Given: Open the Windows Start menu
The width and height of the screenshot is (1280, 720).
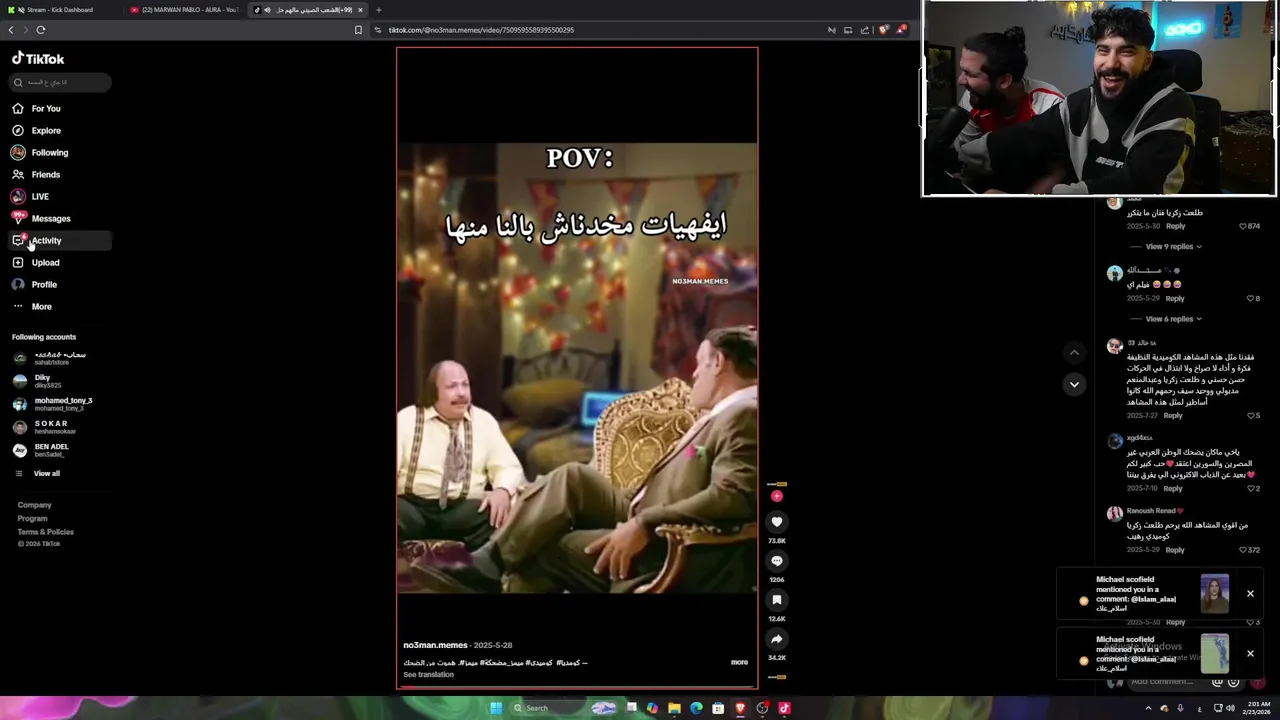Looking at the screenshot, I should coord(495,708).
